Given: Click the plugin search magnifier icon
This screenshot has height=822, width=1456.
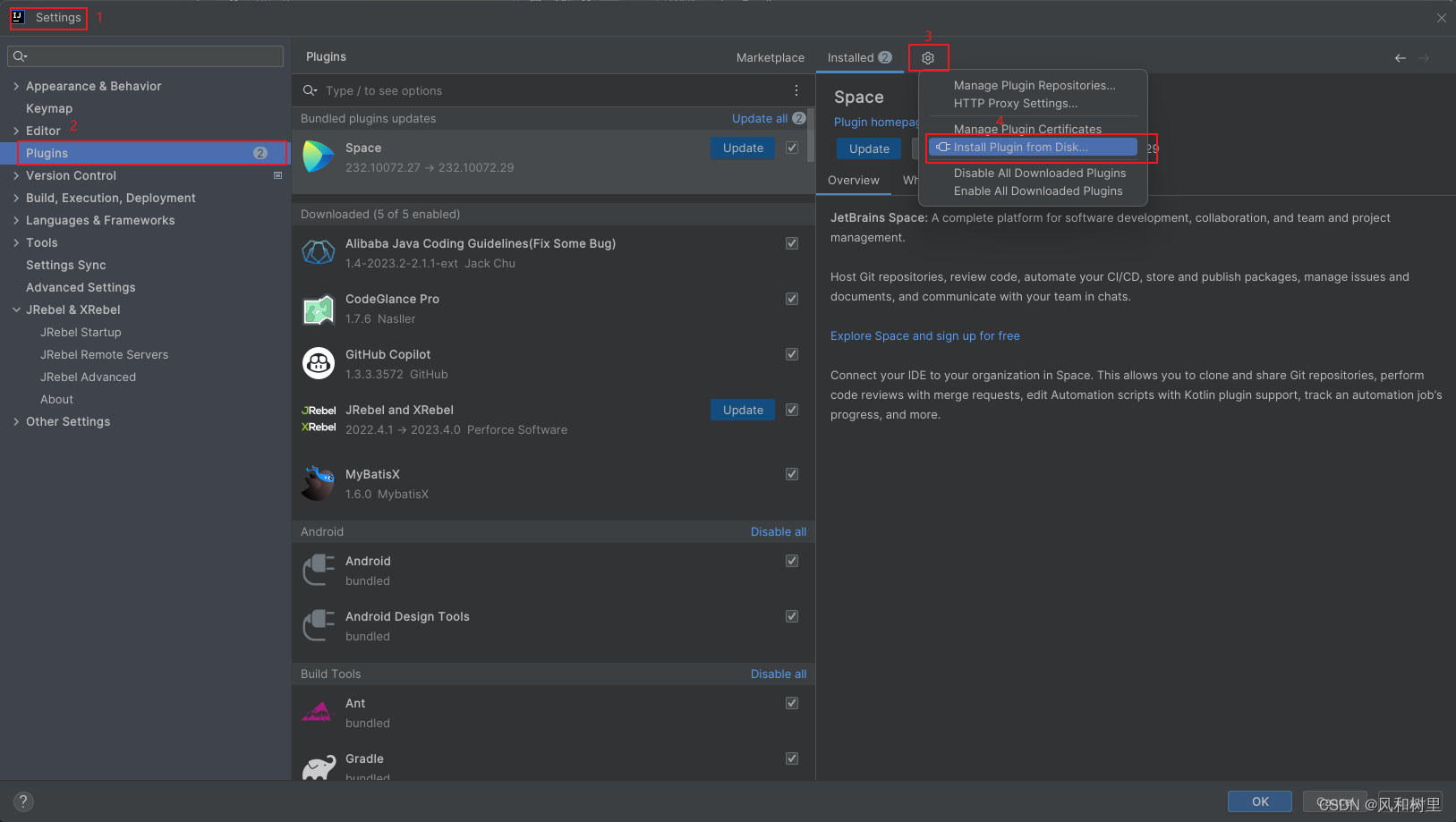Looking at the screenshot, I should pyautogui.click(x=310, y=90).
